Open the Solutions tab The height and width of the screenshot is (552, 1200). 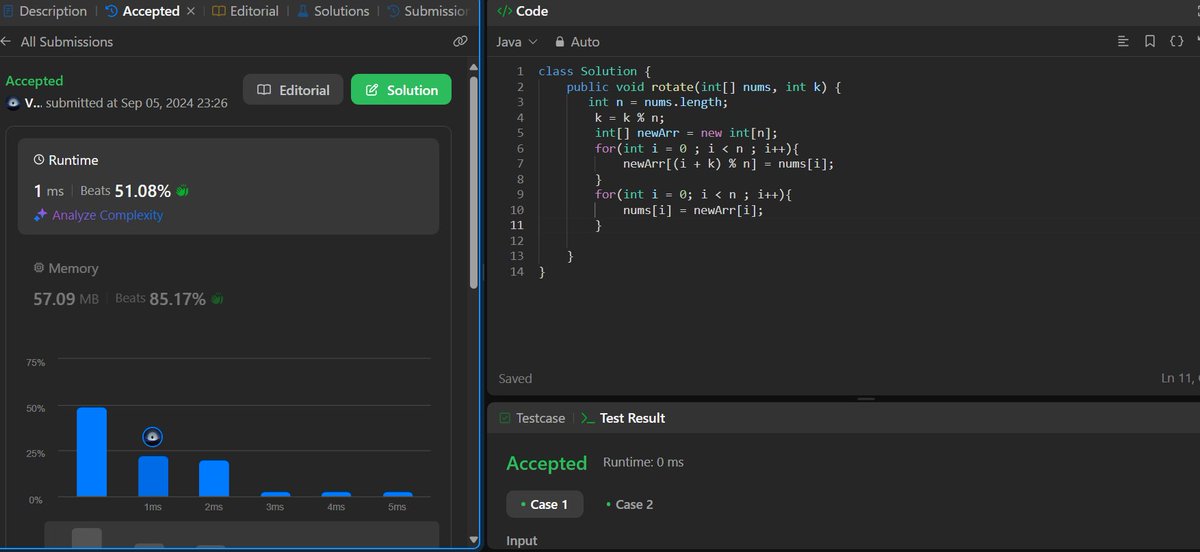(x=333, y=11)
